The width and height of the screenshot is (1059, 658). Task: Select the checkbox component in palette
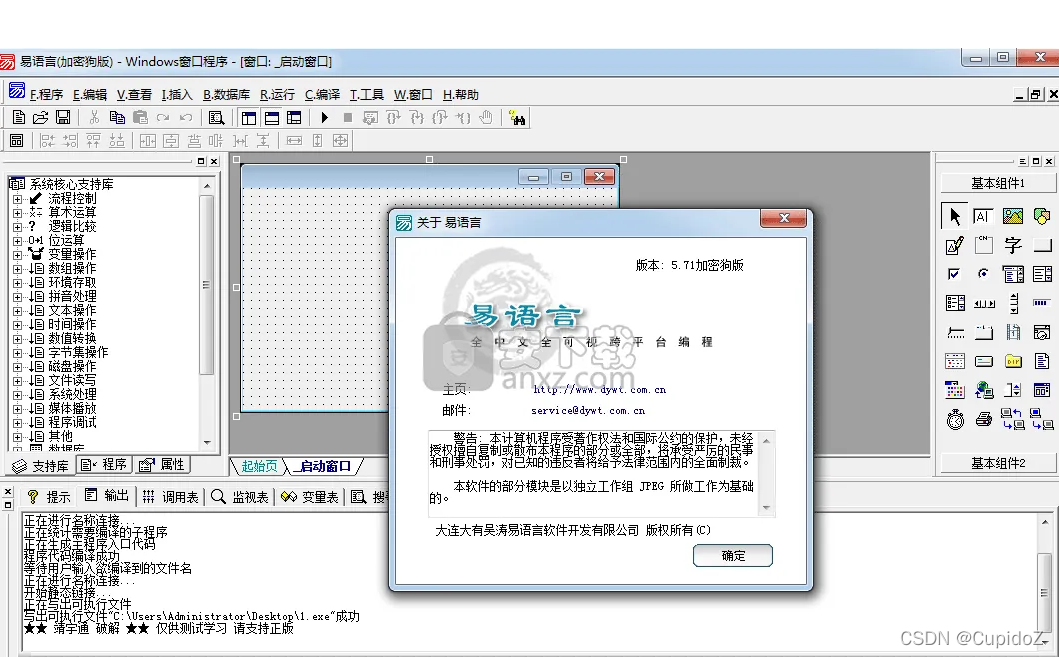(954, 274)
